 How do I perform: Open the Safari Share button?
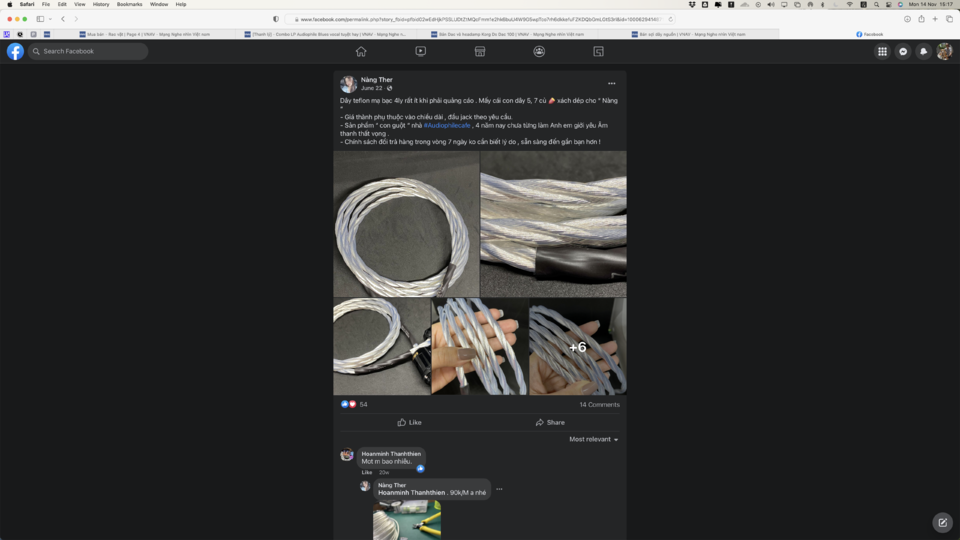pyautogui.click(x=921, y=19)
